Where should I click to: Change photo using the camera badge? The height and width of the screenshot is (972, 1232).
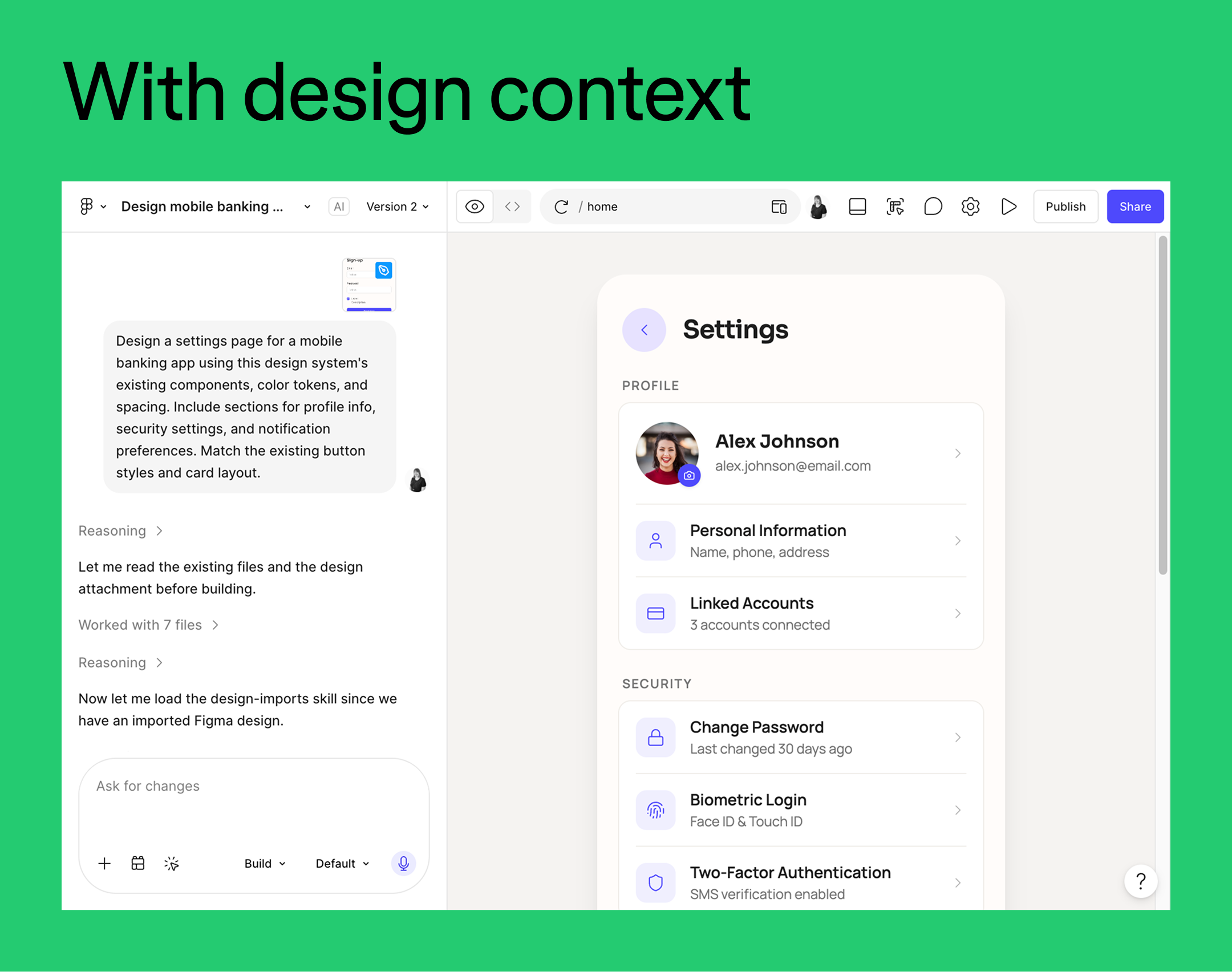(689, 475)
